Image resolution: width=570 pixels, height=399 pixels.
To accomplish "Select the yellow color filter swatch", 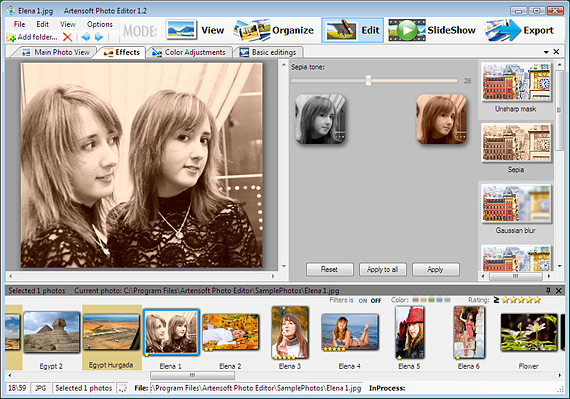I will tap(423, 300).
